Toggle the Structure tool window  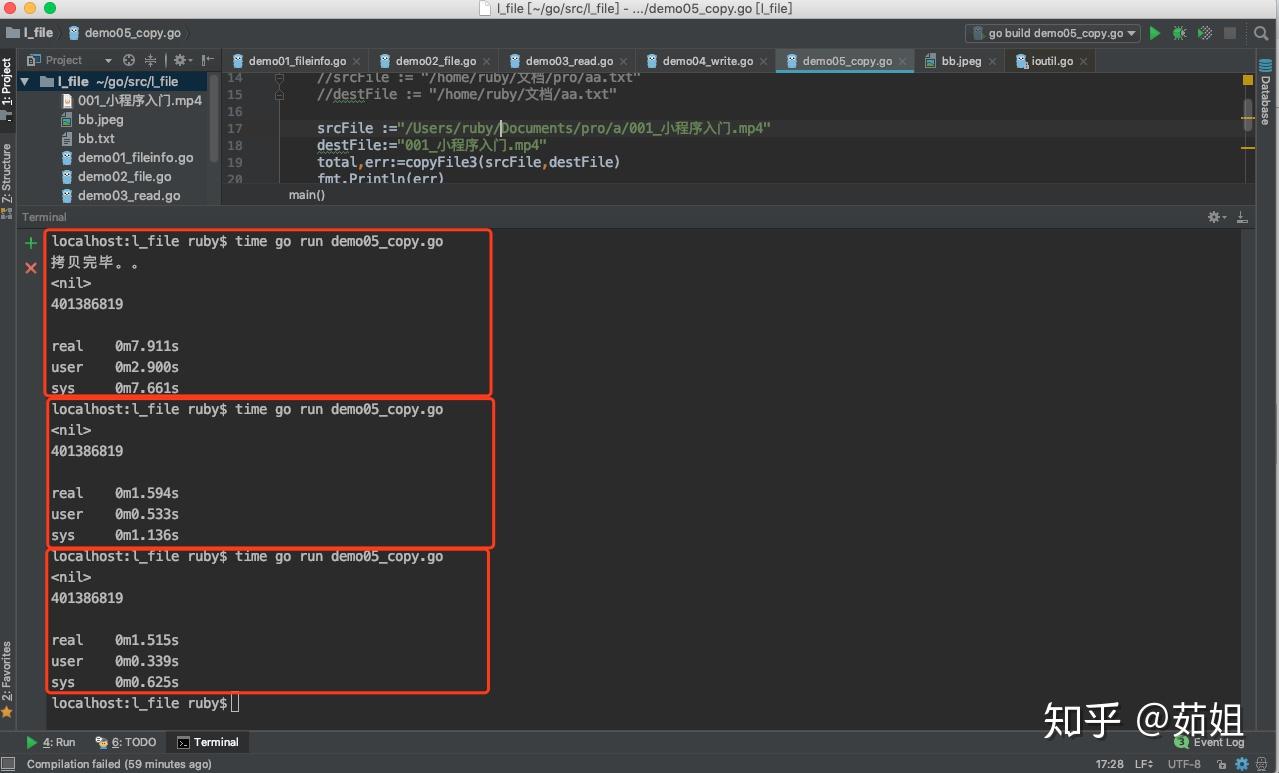[x=7, y=175]
